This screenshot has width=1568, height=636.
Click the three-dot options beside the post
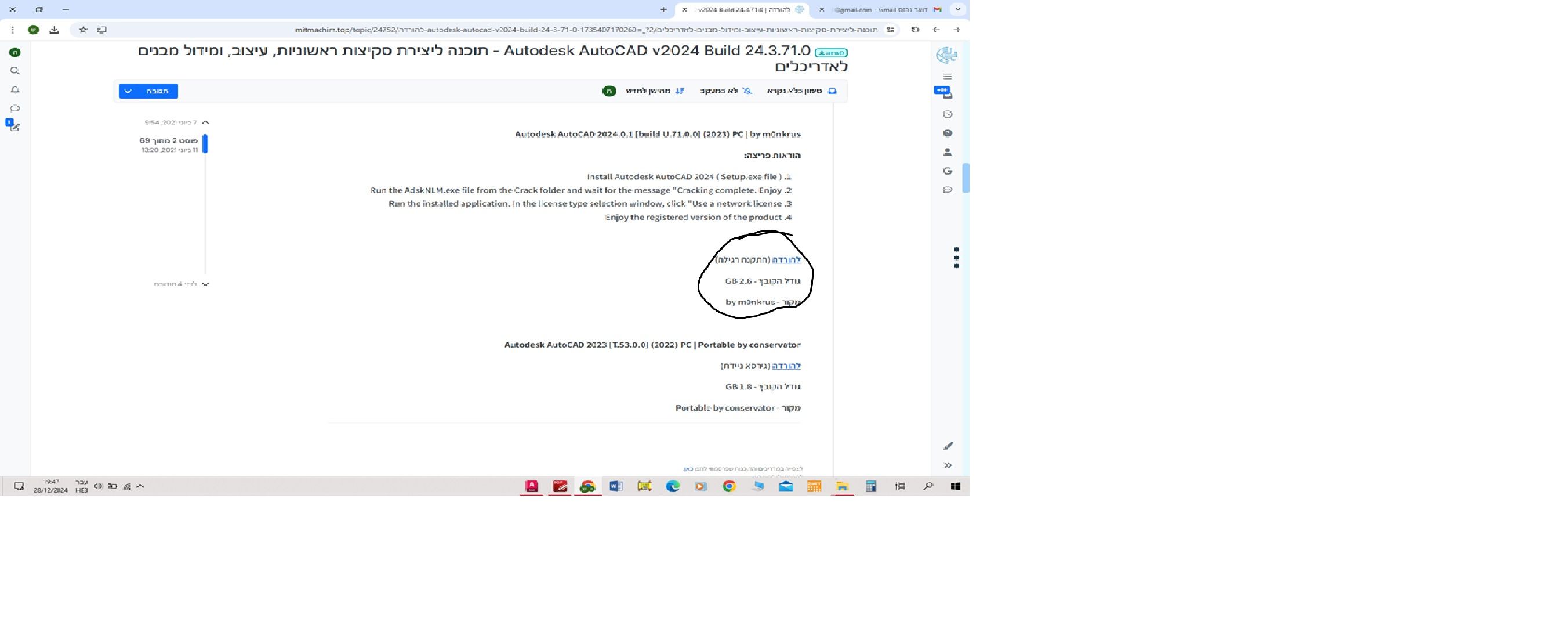point(956,258)
